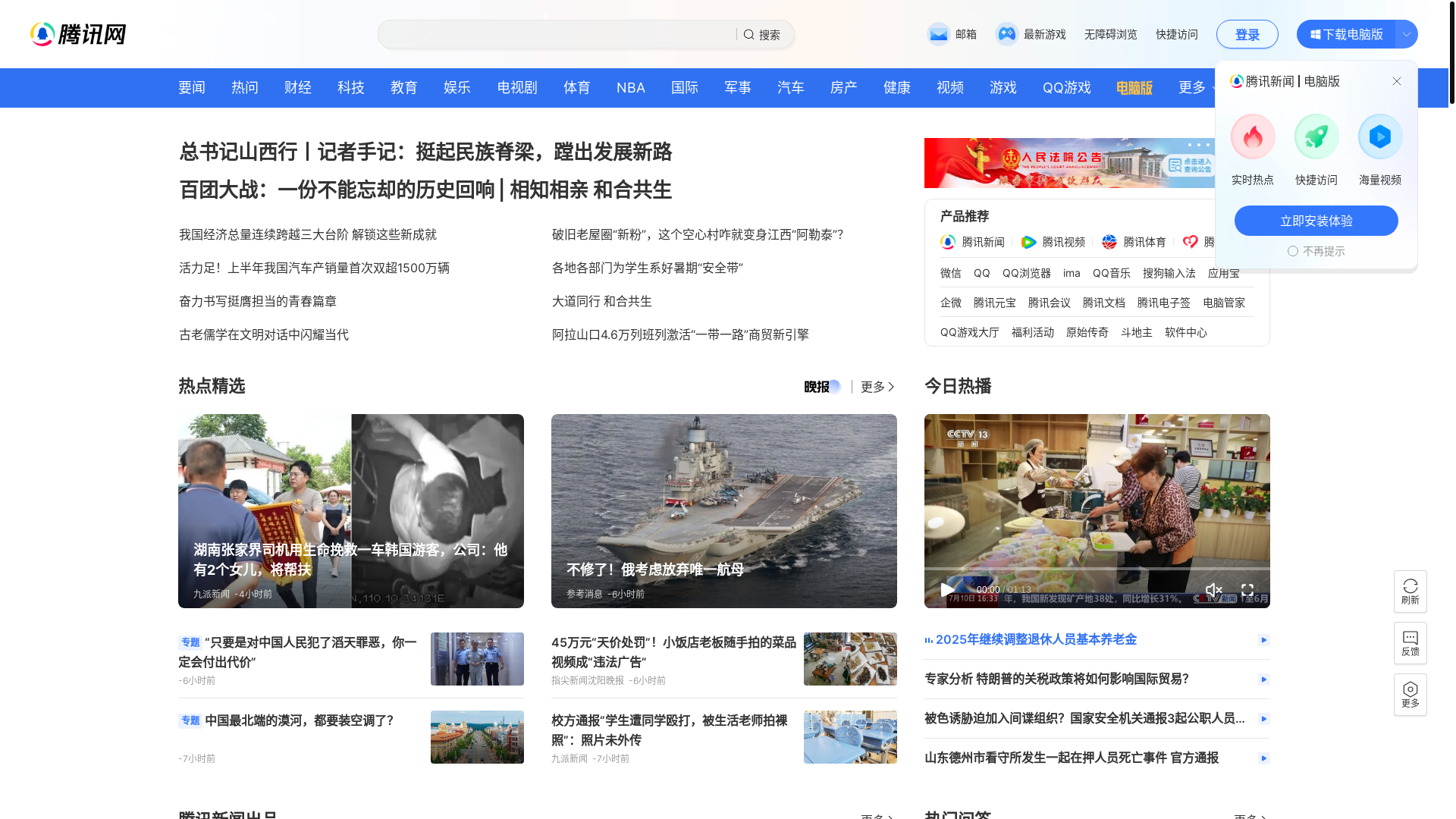The height and width of the screenshot is (819, 1456).
Task: Toggle the 晚报 switch
Action: (823, 387)
